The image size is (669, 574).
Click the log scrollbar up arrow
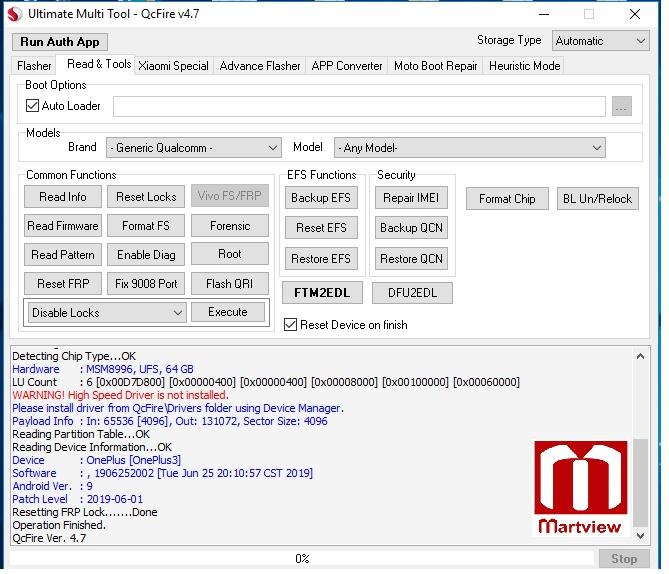point(640,356)
